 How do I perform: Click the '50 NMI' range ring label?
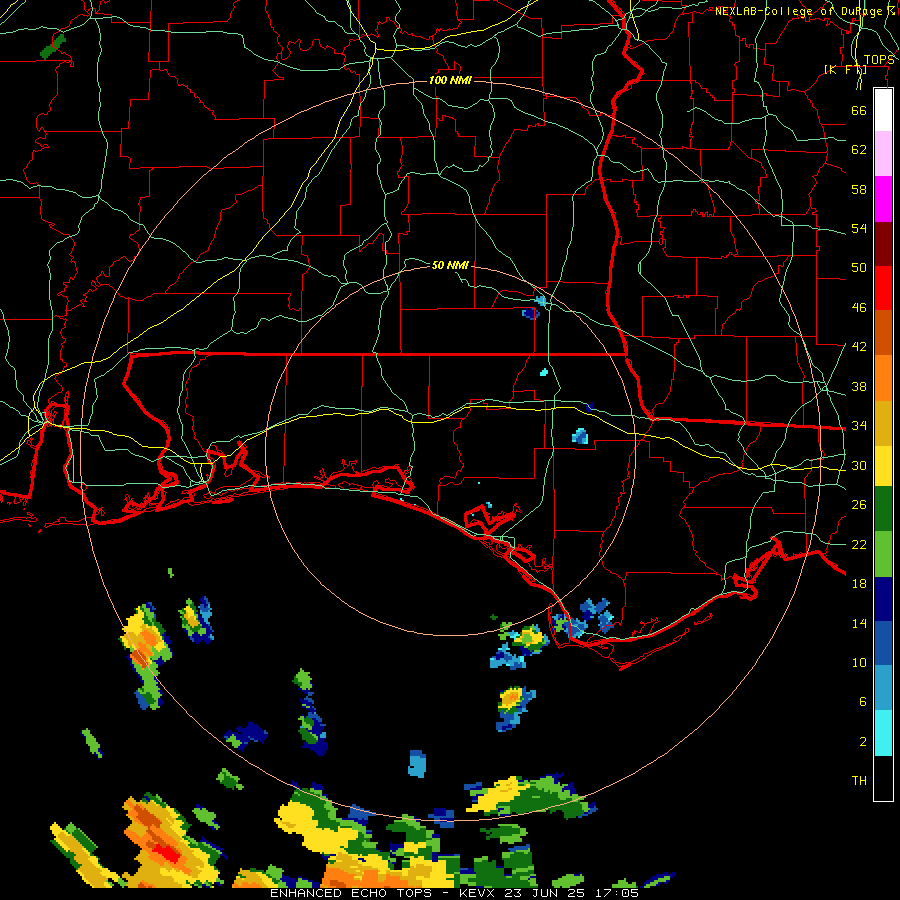(450, 265)
